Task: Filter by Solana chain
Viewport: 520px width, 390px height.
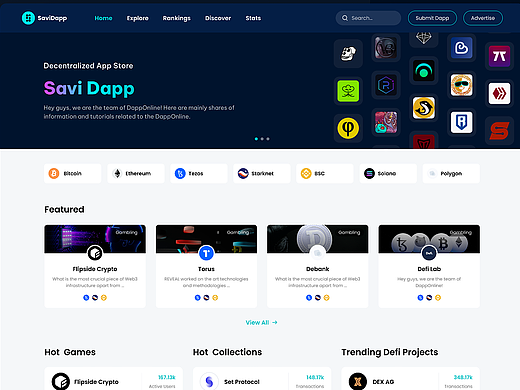Action: coord(388,173)
